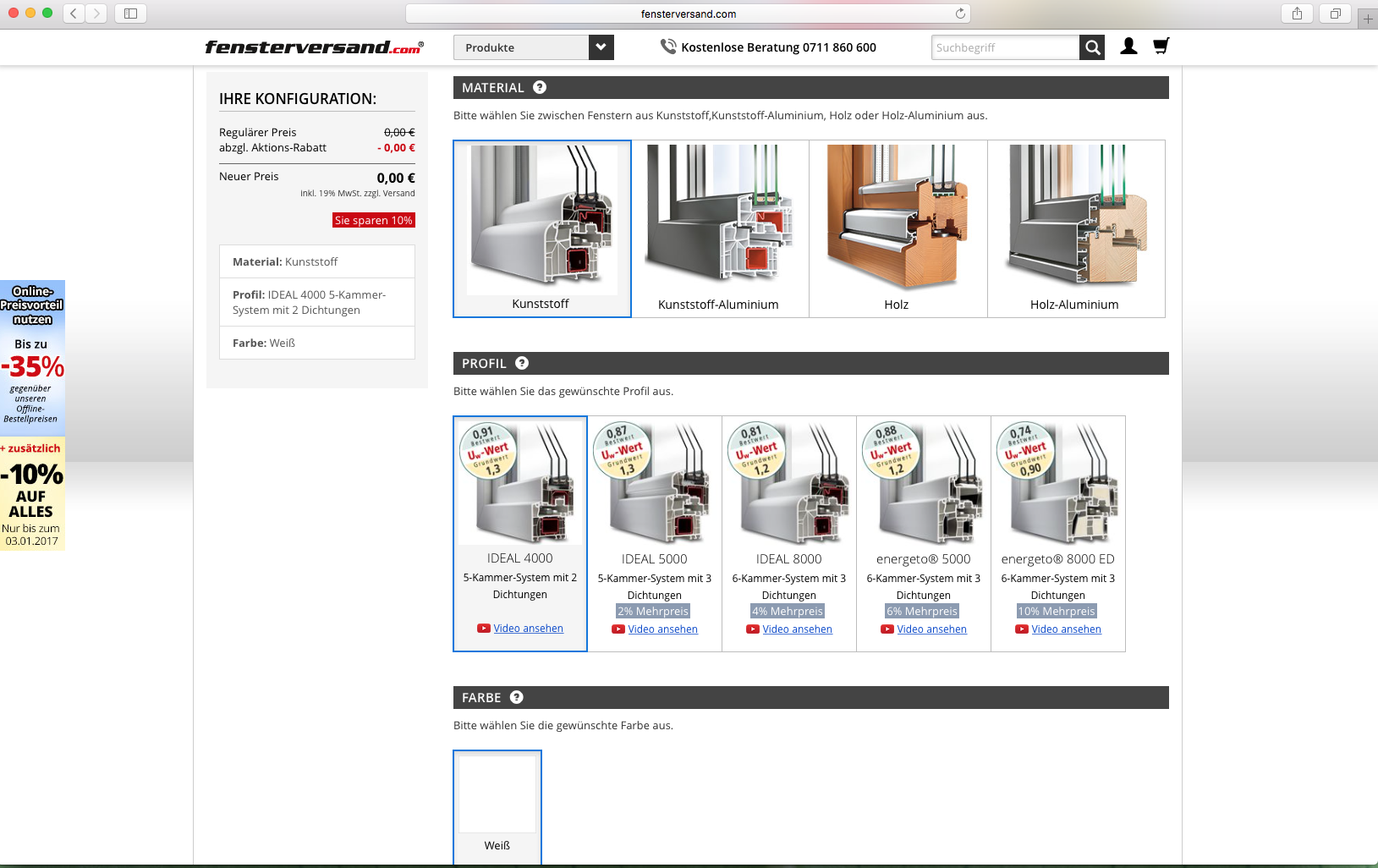The width and height of the screenshot is (1378, 868).
Task: Click Material: Kunststoff in configuration summary
Action: click(x=317, y=261)
